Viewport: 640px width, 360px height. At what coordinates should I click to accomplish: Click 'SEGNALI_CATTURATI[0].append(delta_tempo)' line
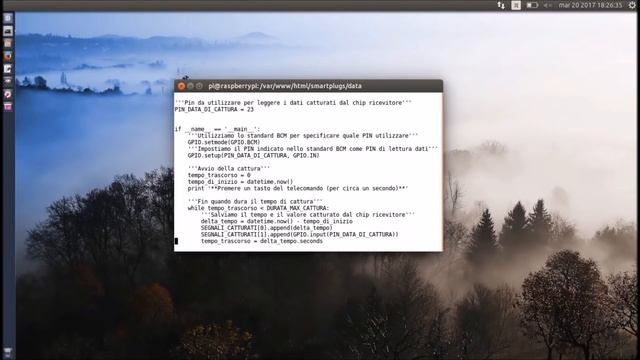[267, 228]
